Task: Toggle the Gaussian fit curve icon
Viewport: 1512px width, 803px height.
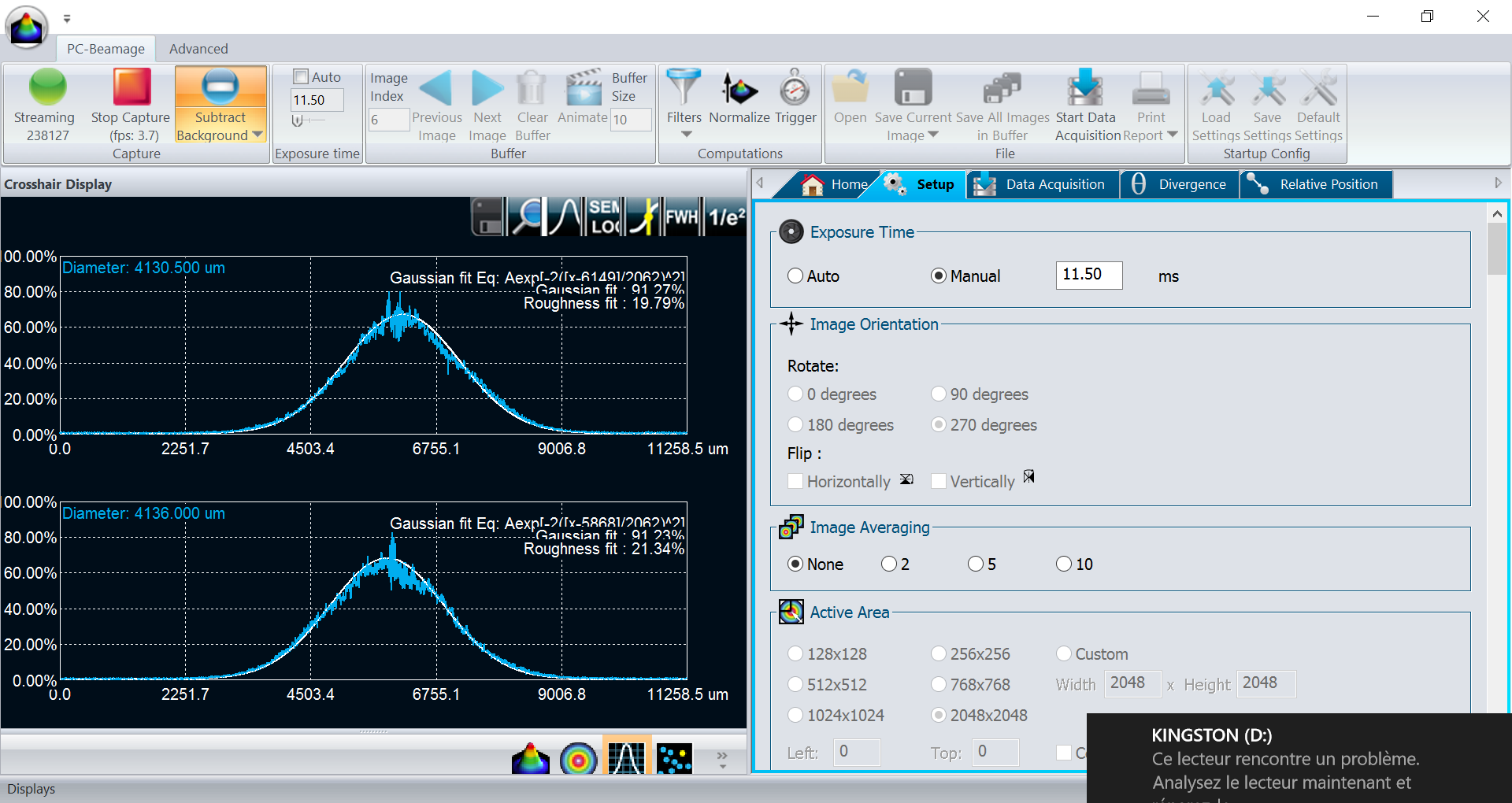Action: [565, 216]
